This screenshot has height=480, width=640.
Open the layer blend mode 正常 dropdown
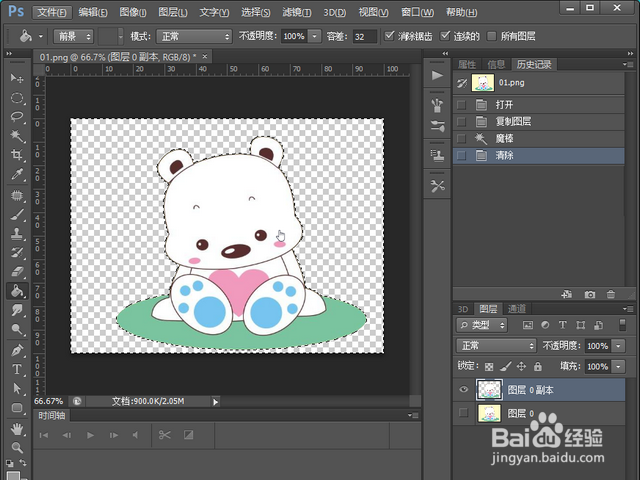point(496,346)
